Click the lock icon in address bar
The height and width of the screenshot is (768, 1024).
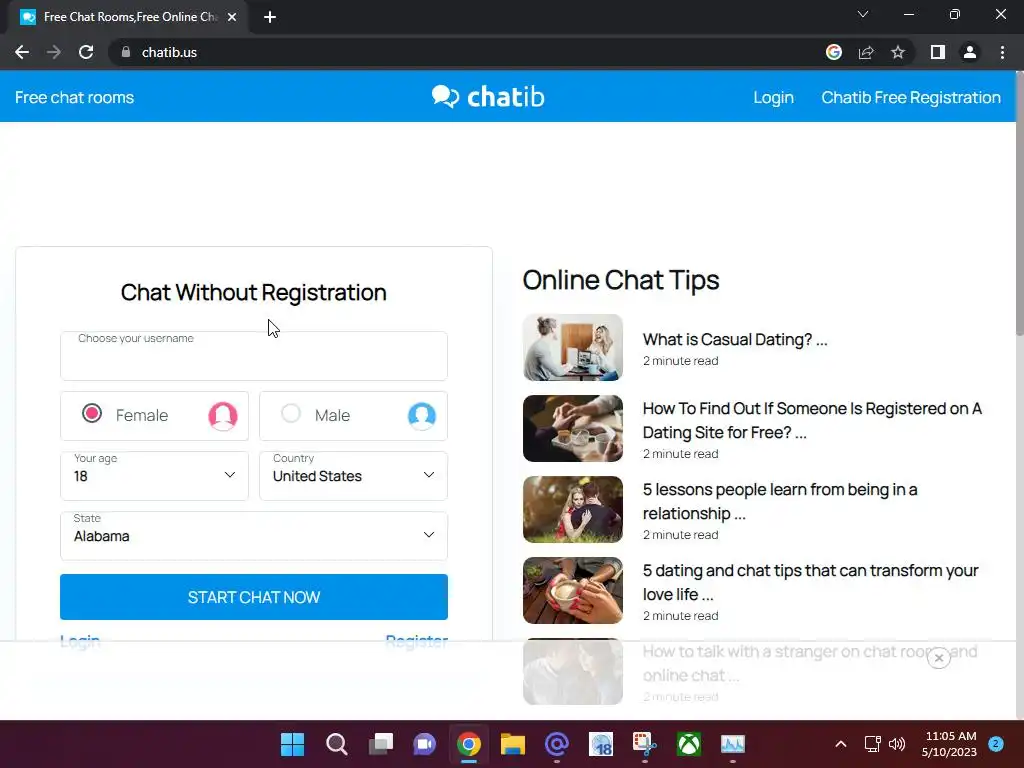coord(126,52)
